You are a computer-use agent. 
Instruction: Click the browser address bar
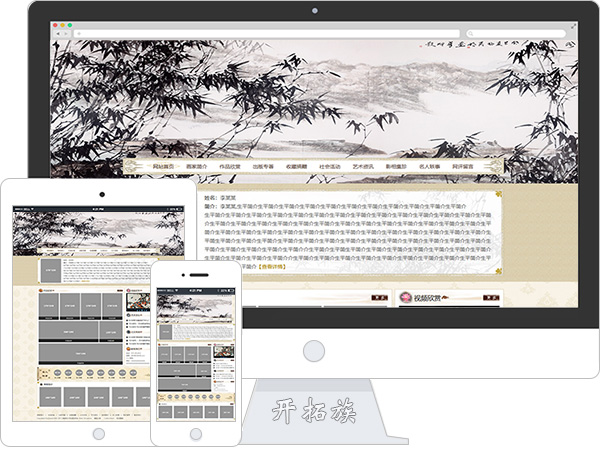pos(267,34)
